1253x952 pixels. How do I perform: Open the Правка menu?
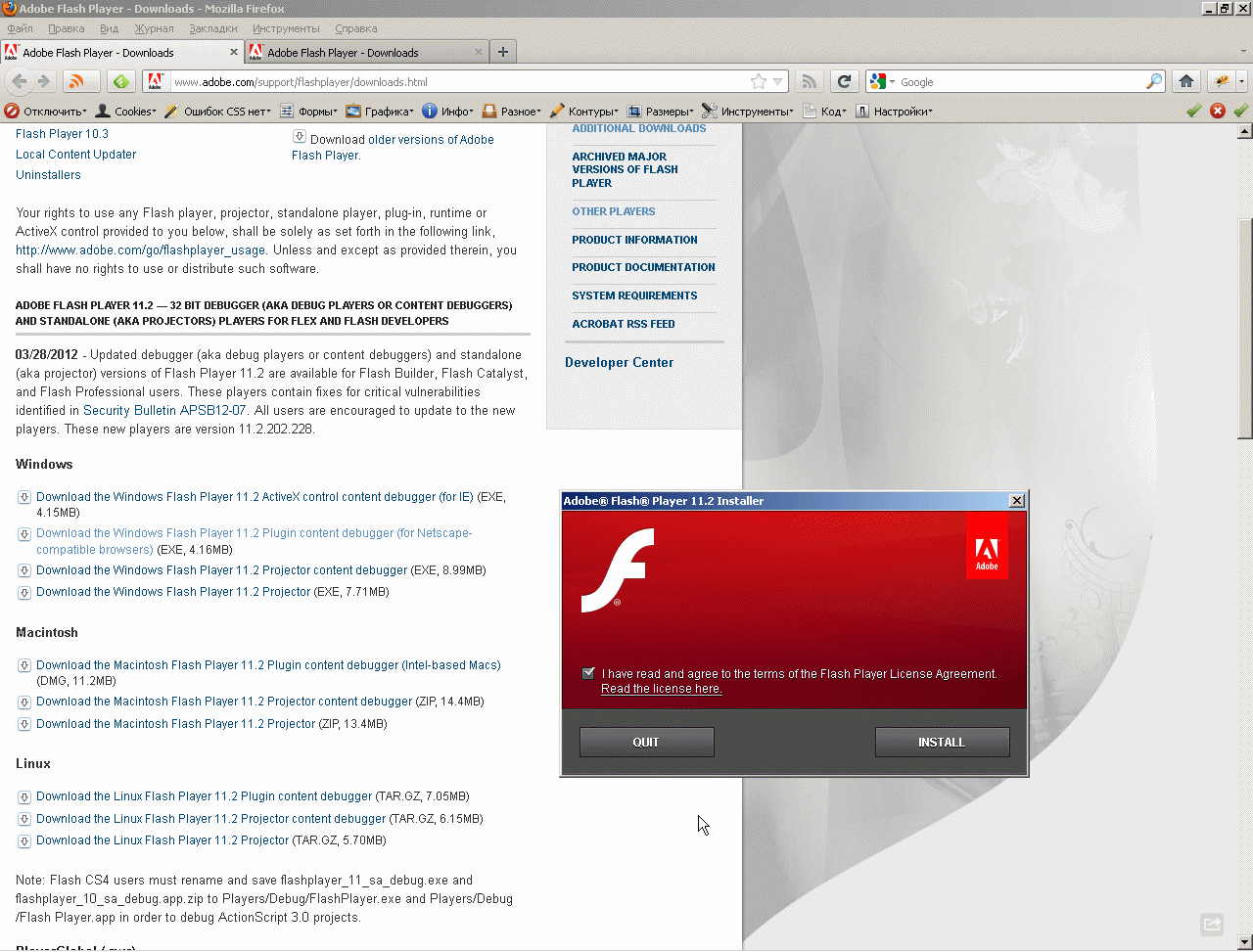[x=67, y=28]
